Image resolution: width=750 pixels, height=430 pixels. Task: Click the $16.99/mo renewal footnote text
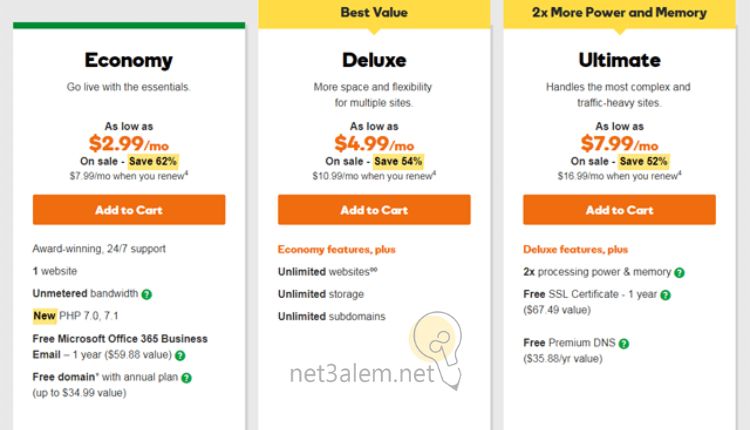click(x=617, y=175)
